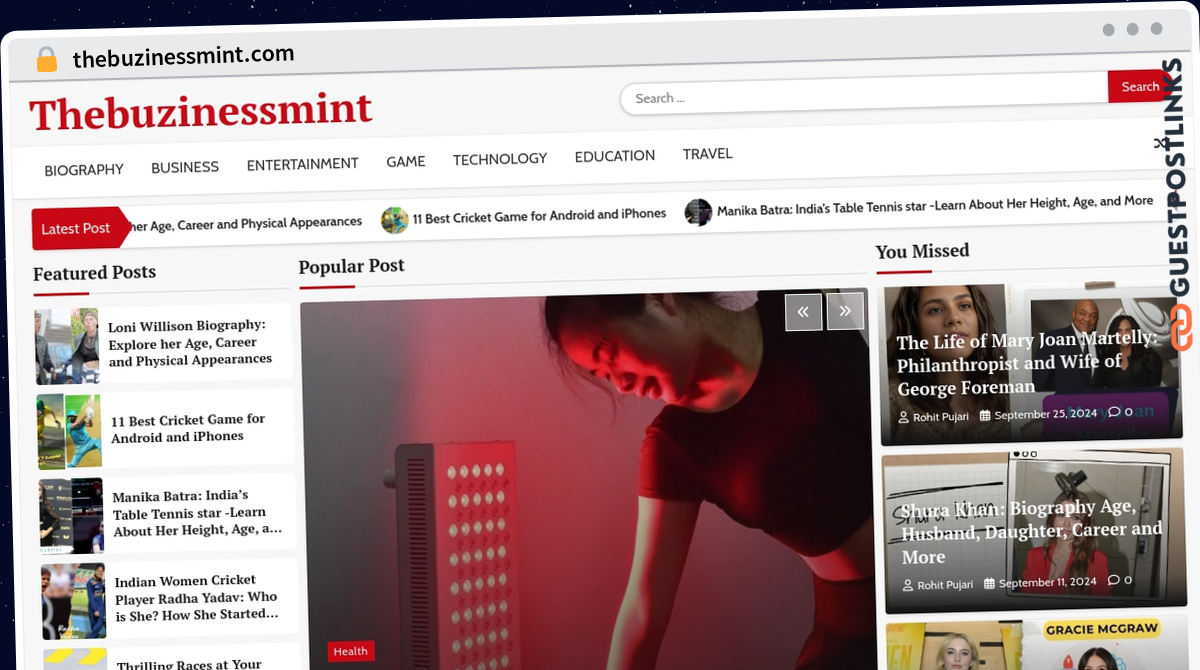Click the comment icon on the Mary Joan Martelly card

point(1114,412)
